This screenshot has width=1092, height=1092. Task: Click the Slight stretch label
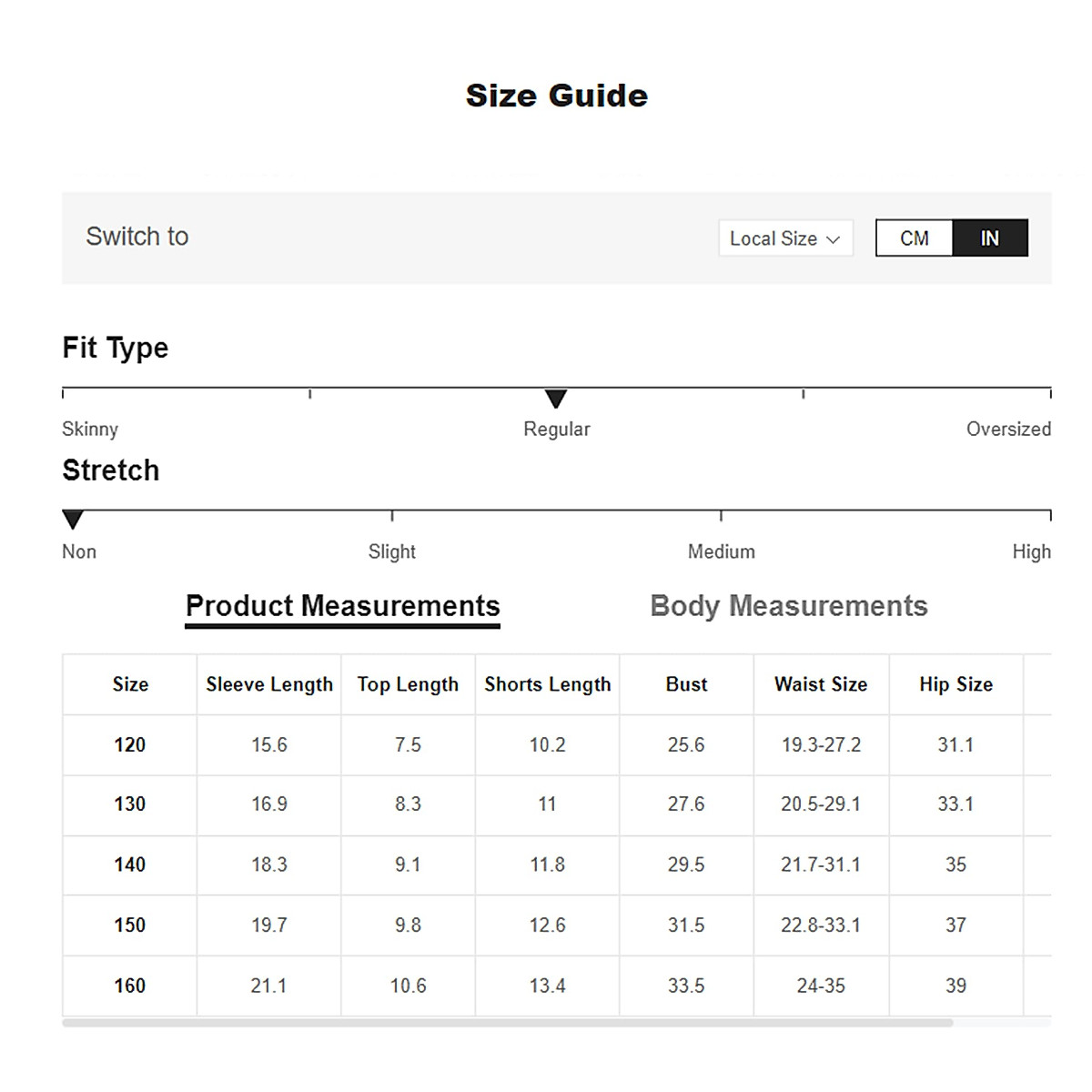click(x=391, y=551)
